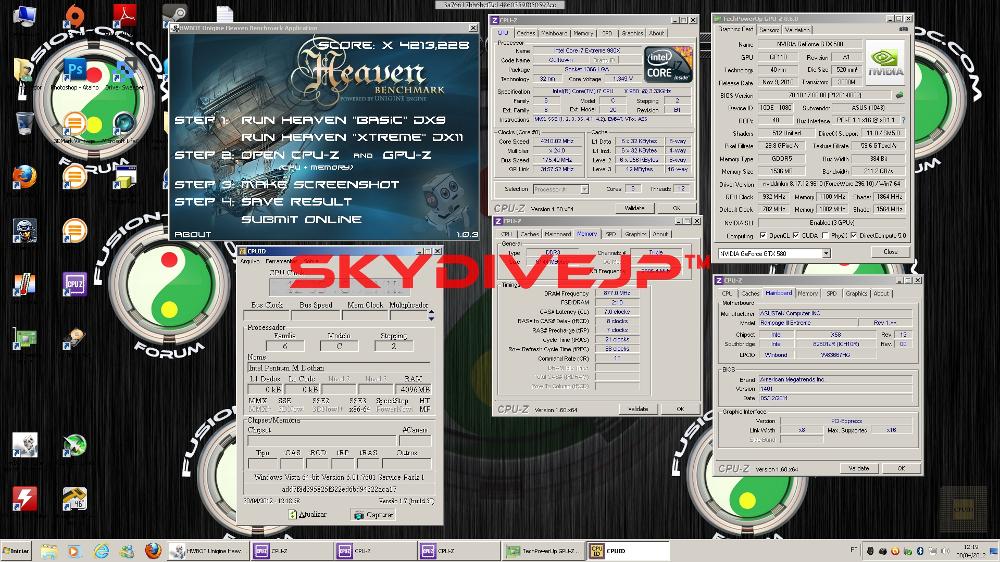
Task: Toggle the OpenCL checkbox in GPU-Z
Action: (763, 235)
